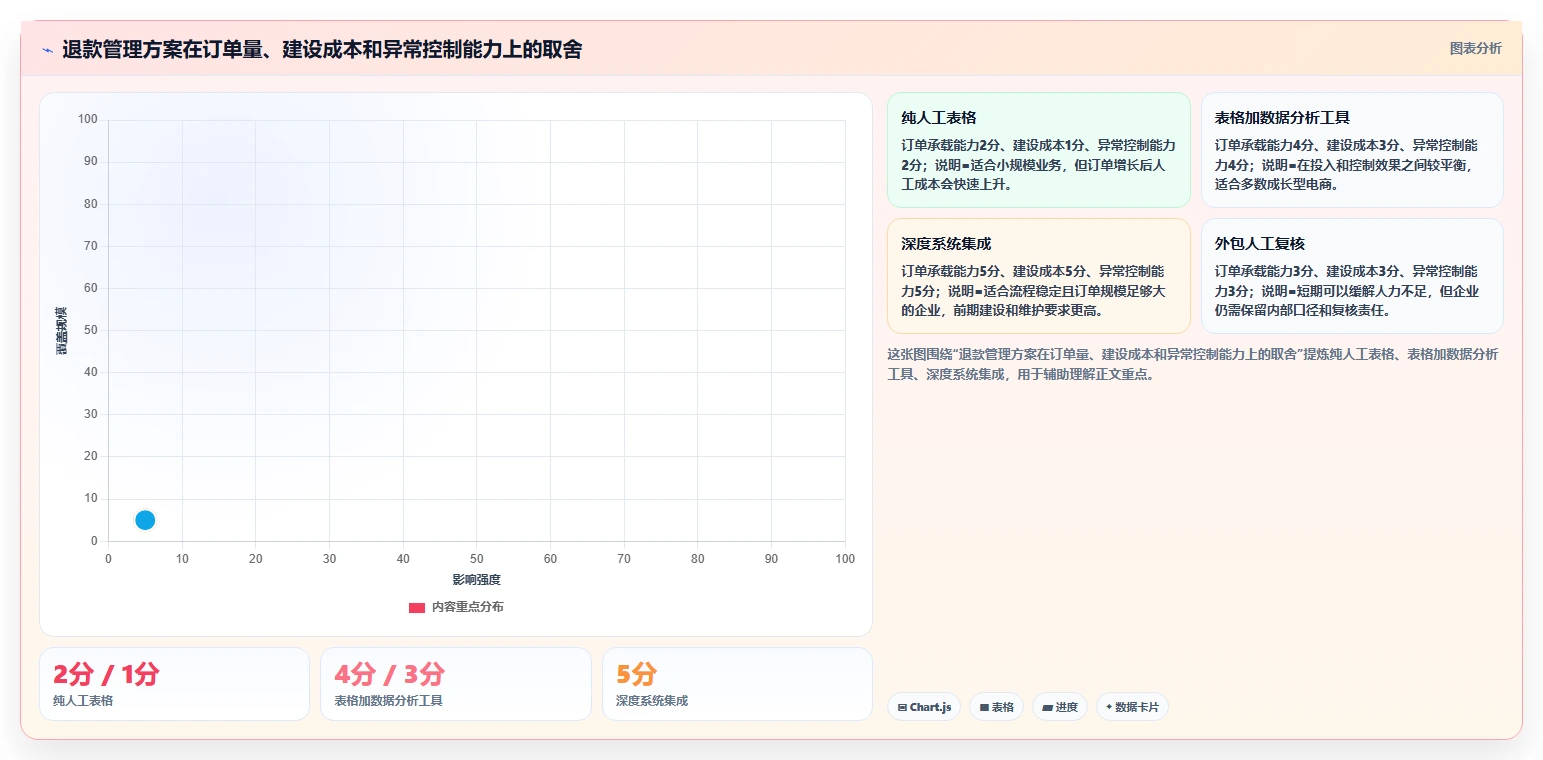The image size is (1543, 760).
Task: Click the 表格 tag chip
Action: pos(997,707)
